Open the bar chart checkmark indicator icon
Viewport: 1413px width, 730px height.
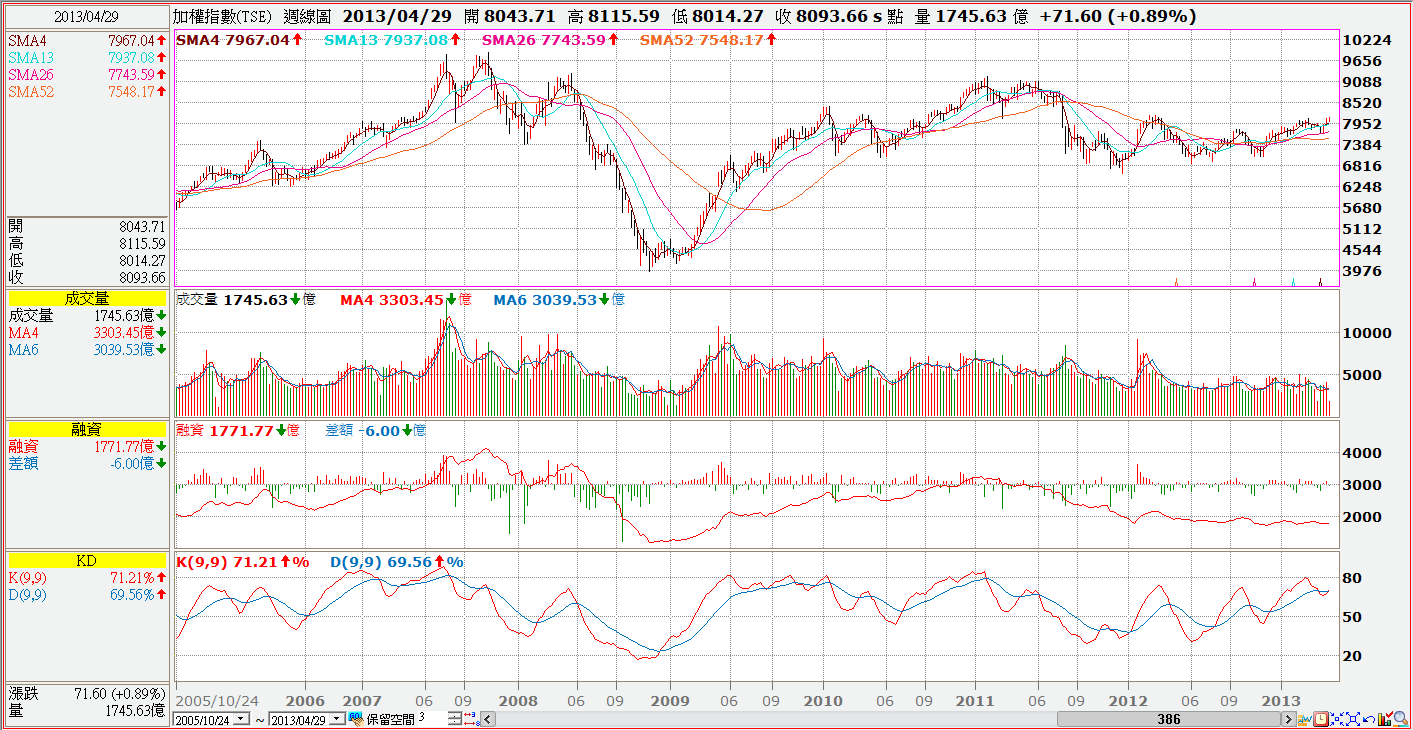coord(1385,719)
